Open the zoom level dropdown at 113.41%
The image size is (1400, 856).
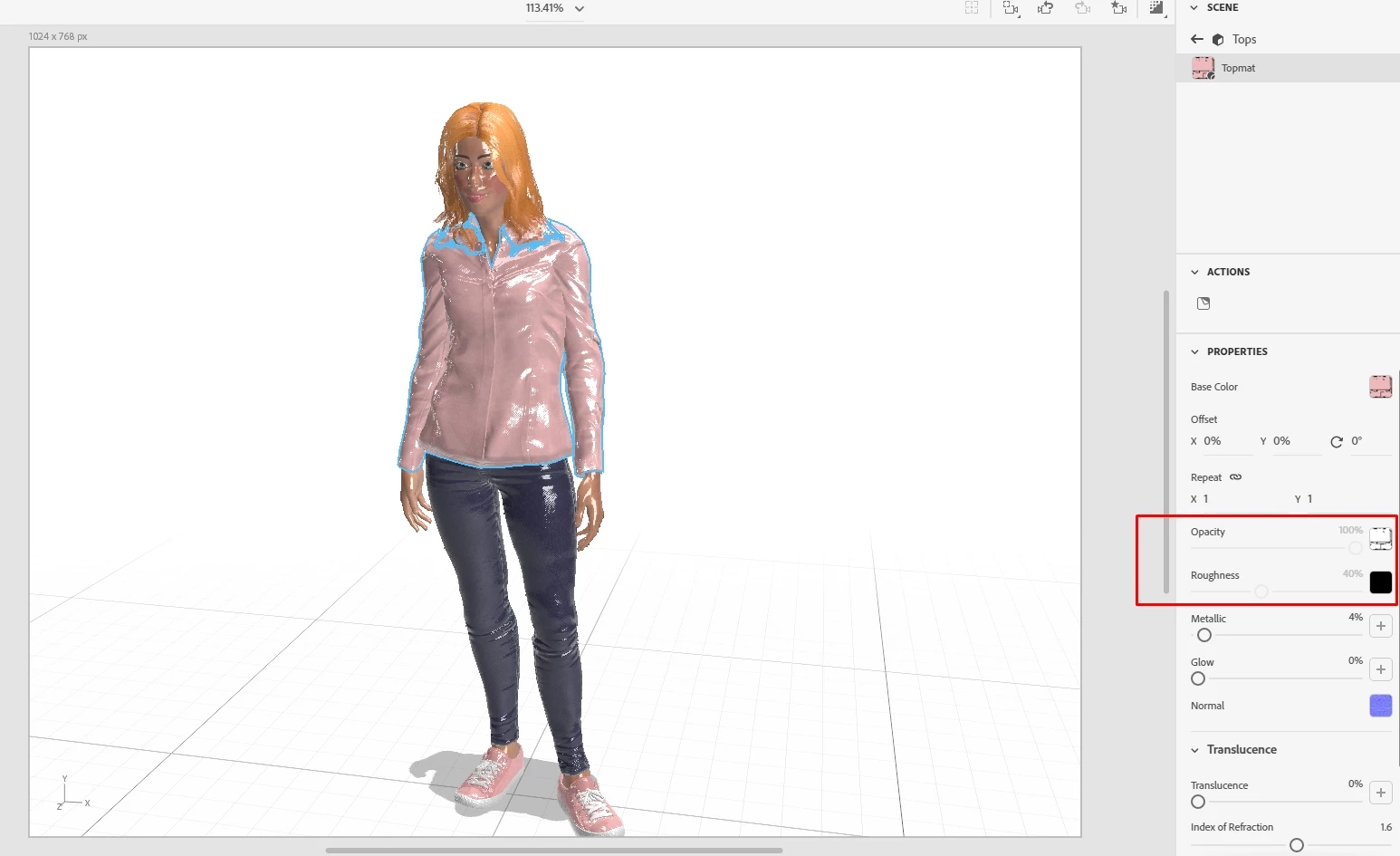click(555, 8)
